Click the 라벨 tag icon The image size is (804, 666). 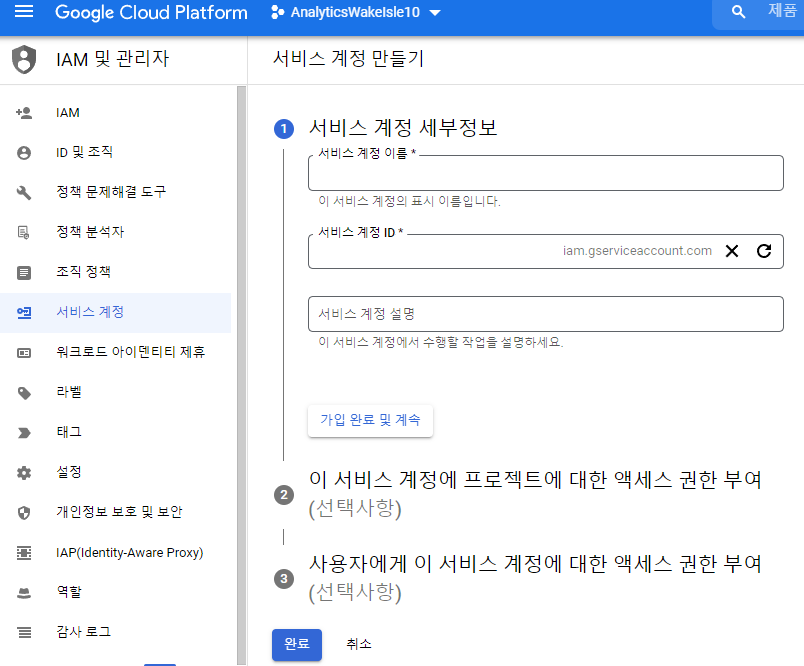(x=24, y=393)
